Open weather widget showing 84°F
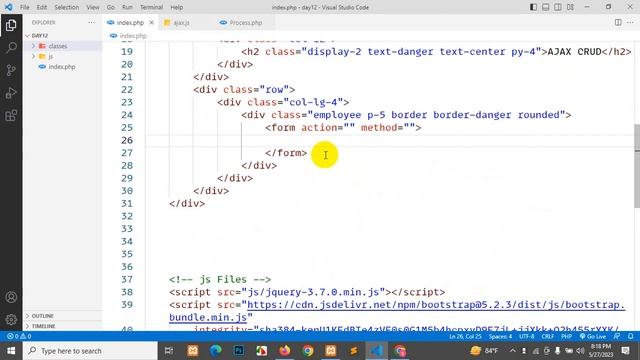 (484, 351)
